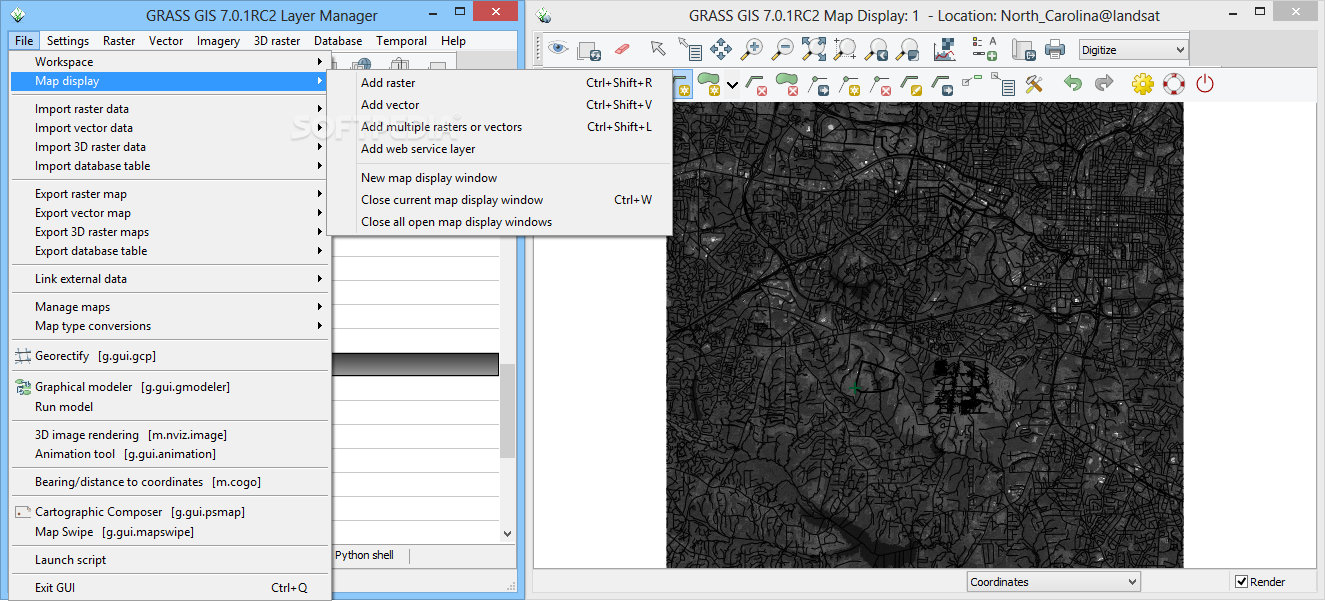Expand the Workspace submenu
Image resolution: width=1325 pixels, height=601 pixels.
click(169, 62)
